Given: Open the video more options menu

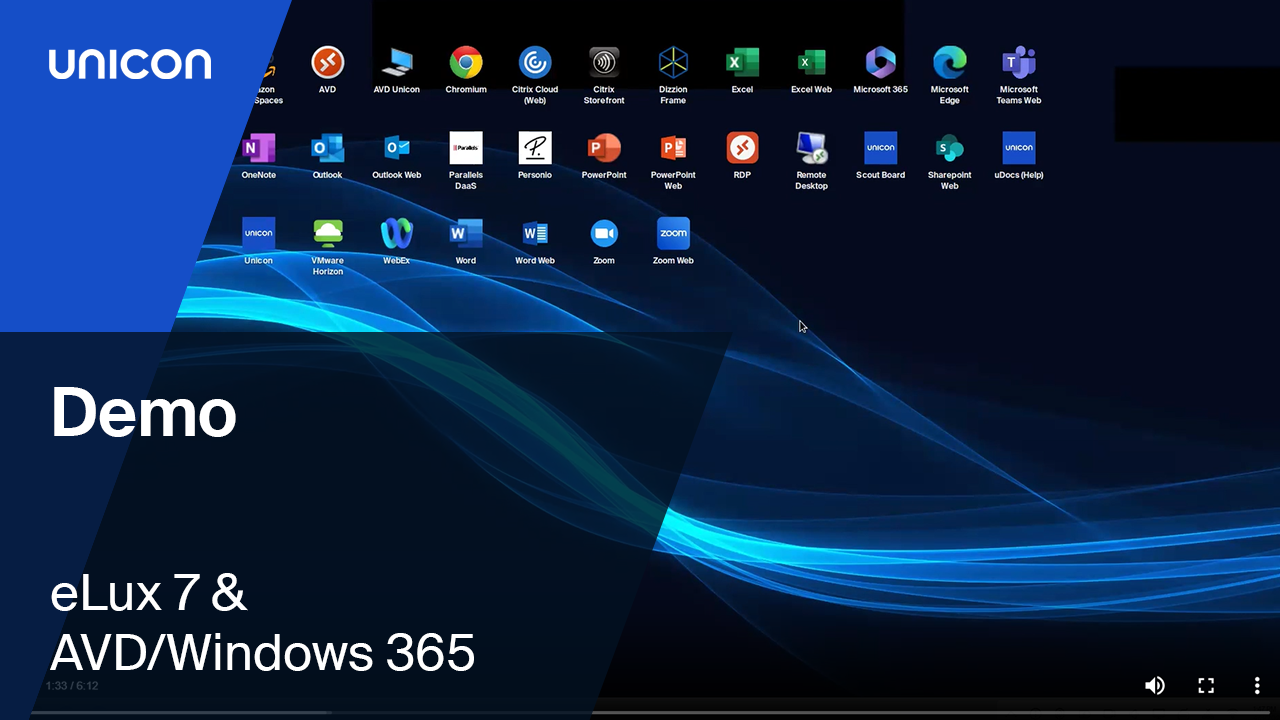Looking at the screenshot, I should (1257, 685).
